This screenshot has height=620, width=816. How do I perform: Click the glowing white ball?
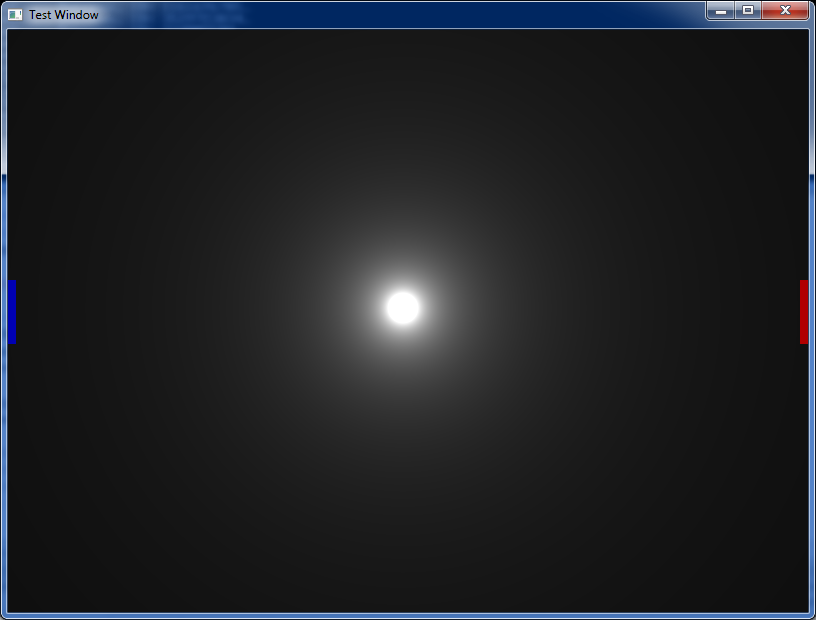coord(403,308)
